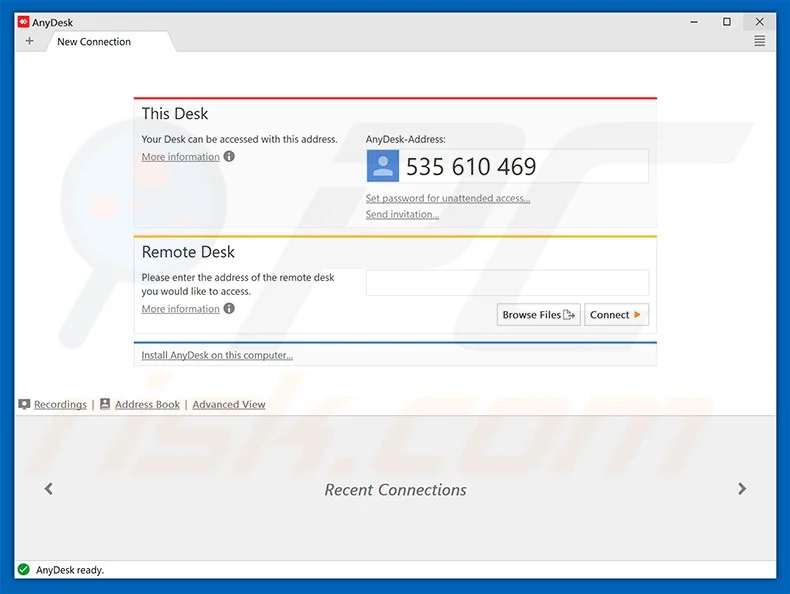
Task: Click the Send invitation link
Action: (x=402, y=215)
